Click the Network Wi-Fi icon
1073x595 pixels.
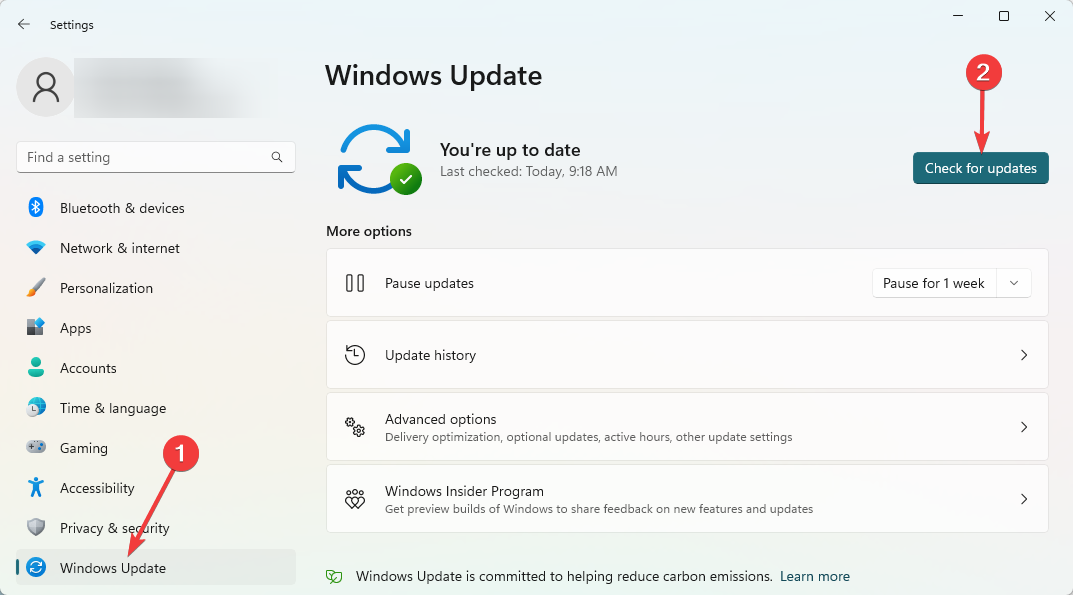click(36, 248)
